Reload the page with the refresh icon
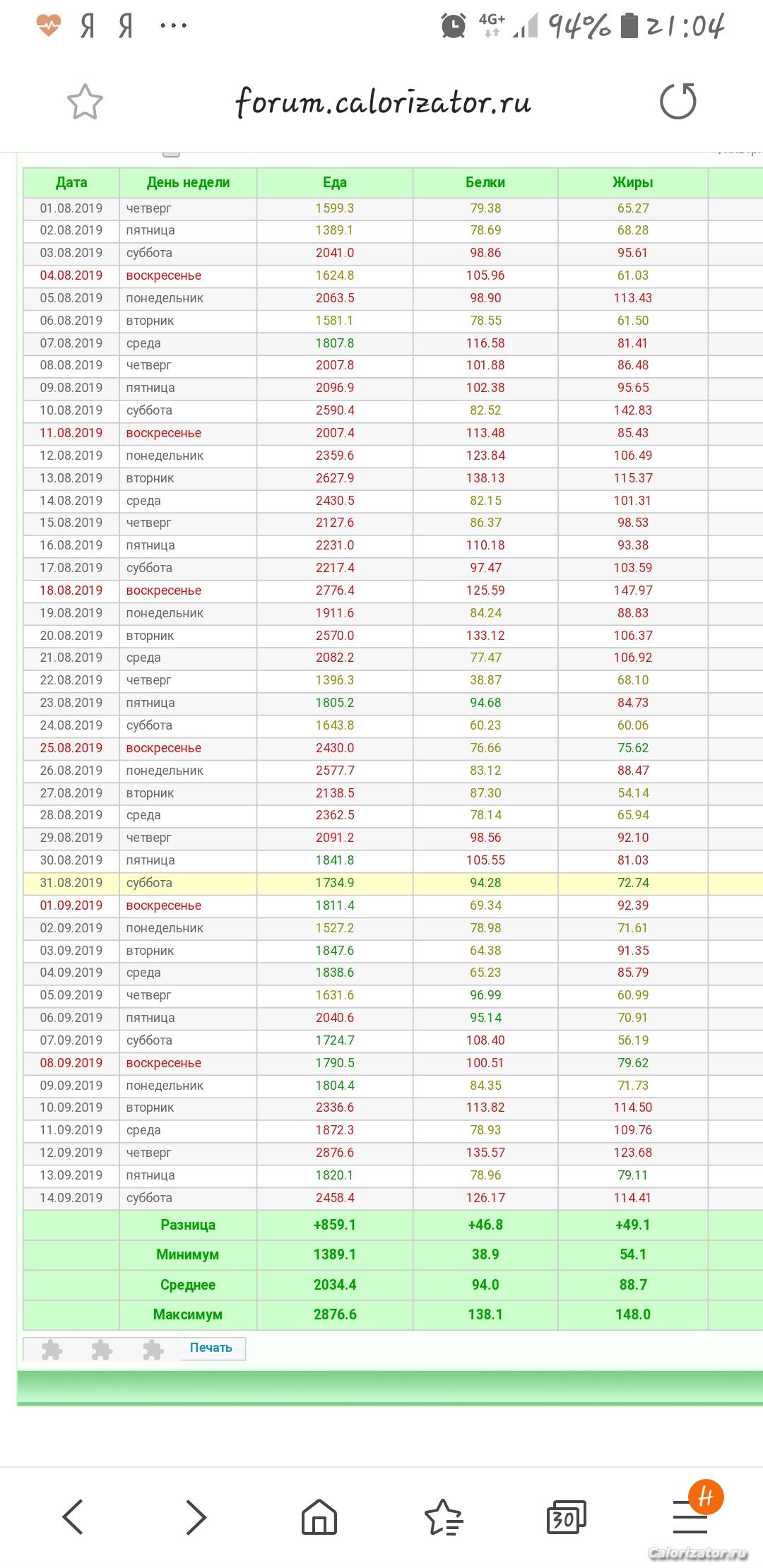This screenshot has height=1568, width=763. point(678,101)
